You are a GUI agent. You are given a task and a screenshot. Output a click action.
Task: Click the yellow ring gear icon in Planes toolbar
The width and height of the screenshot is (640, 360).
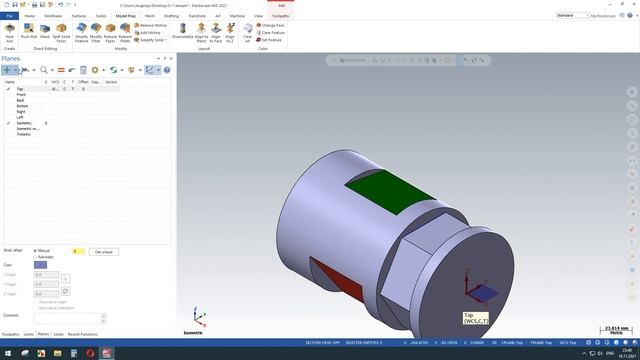click(x=95, y=70)
